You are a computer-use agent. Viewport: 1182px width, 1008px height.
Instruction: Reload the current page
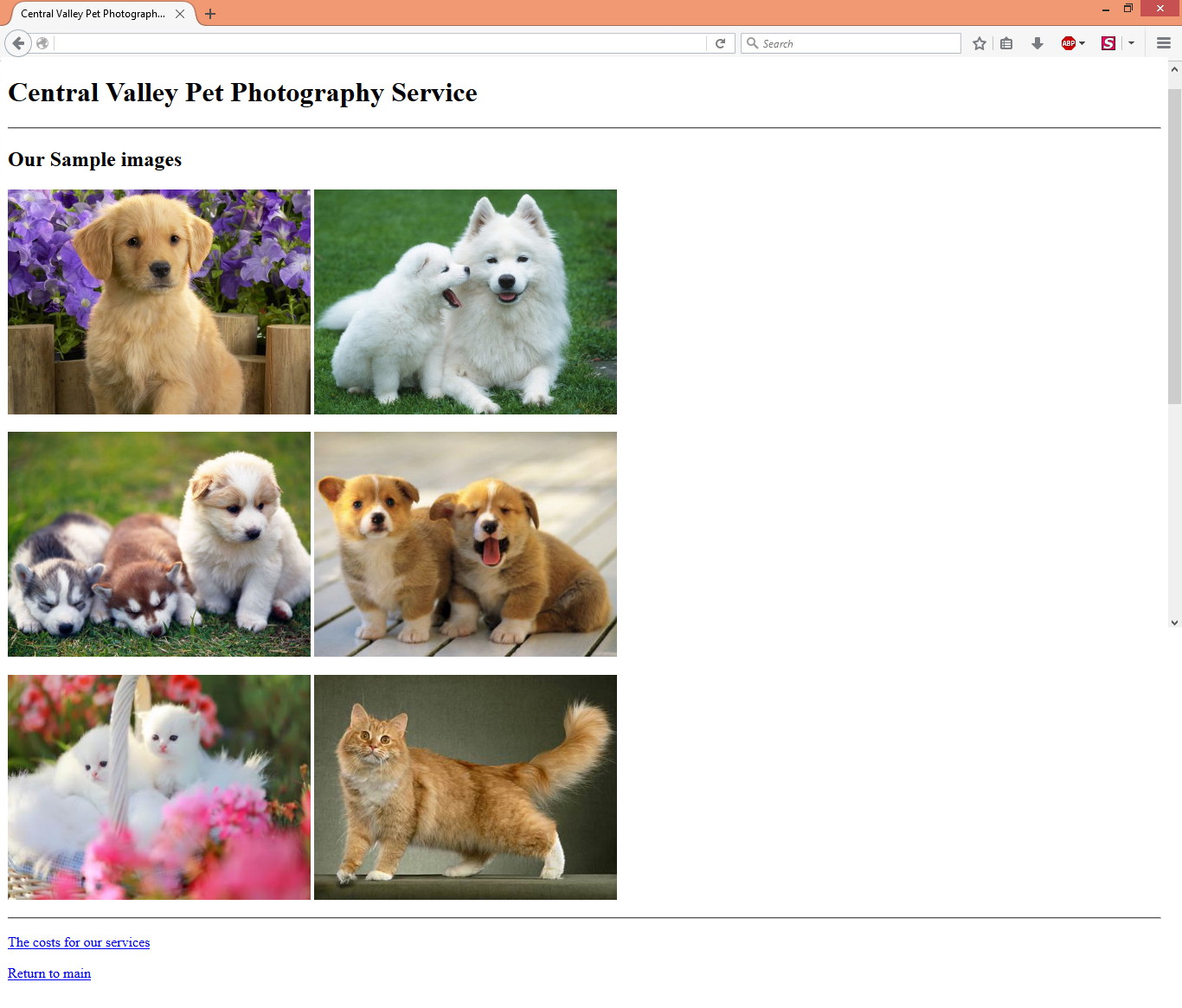[x=720, y=43]
